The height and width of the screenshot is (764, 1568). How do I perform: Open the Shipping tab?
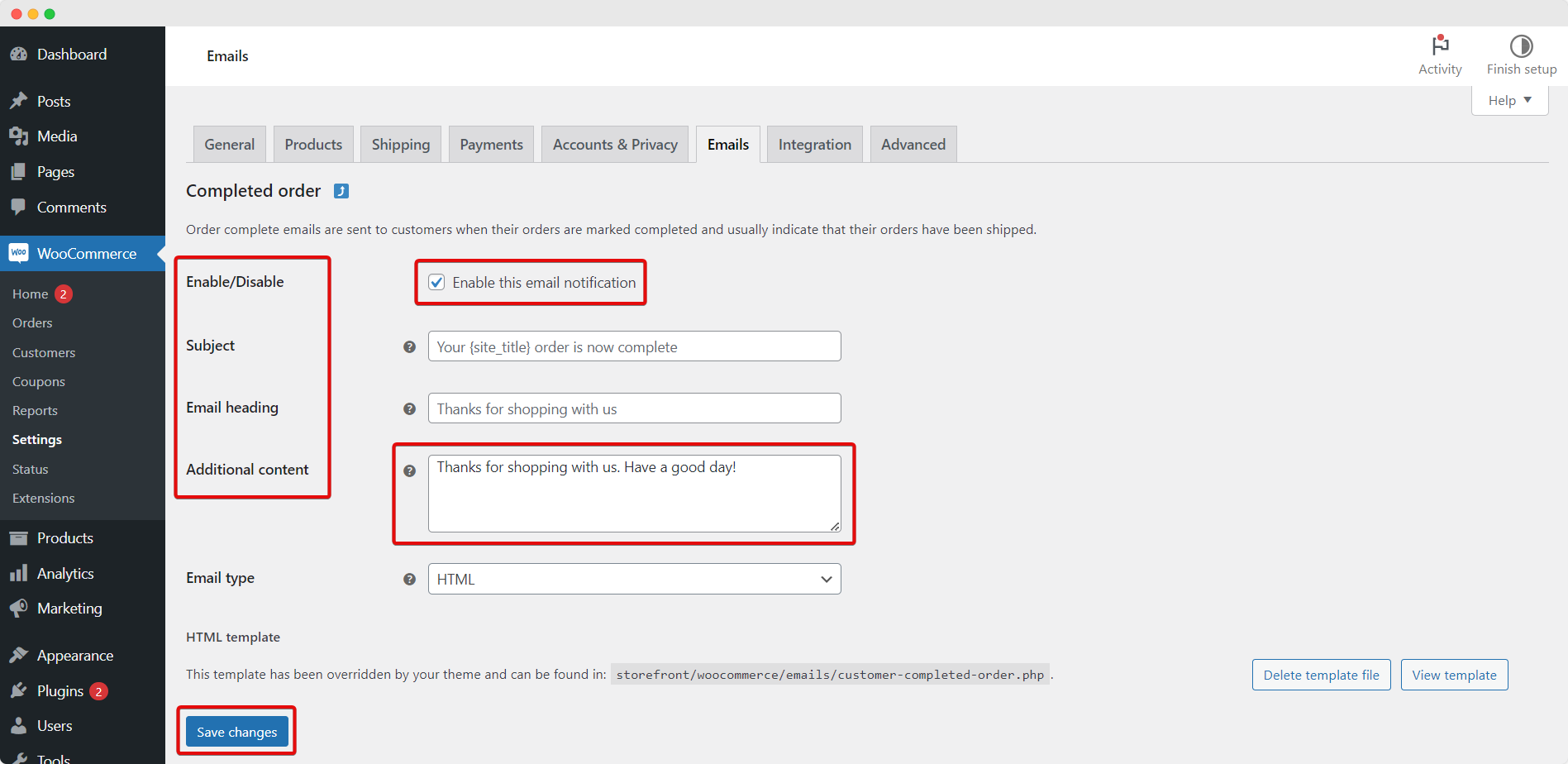pyautogui.click(x=401, y=144)
